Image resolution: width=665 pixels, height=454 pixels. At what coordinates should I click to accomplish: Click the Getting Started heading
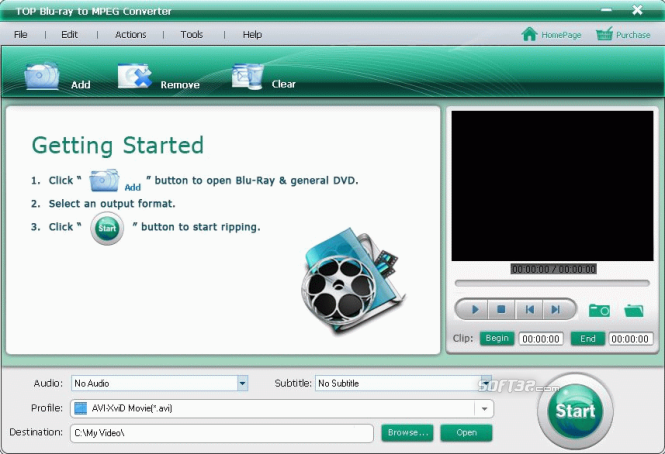[x=118, y=146]
